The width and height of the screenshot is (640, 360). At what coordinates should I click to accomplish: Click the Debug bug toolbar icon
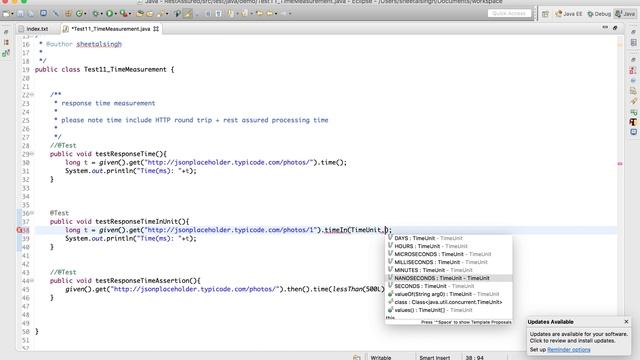(96, 13)
